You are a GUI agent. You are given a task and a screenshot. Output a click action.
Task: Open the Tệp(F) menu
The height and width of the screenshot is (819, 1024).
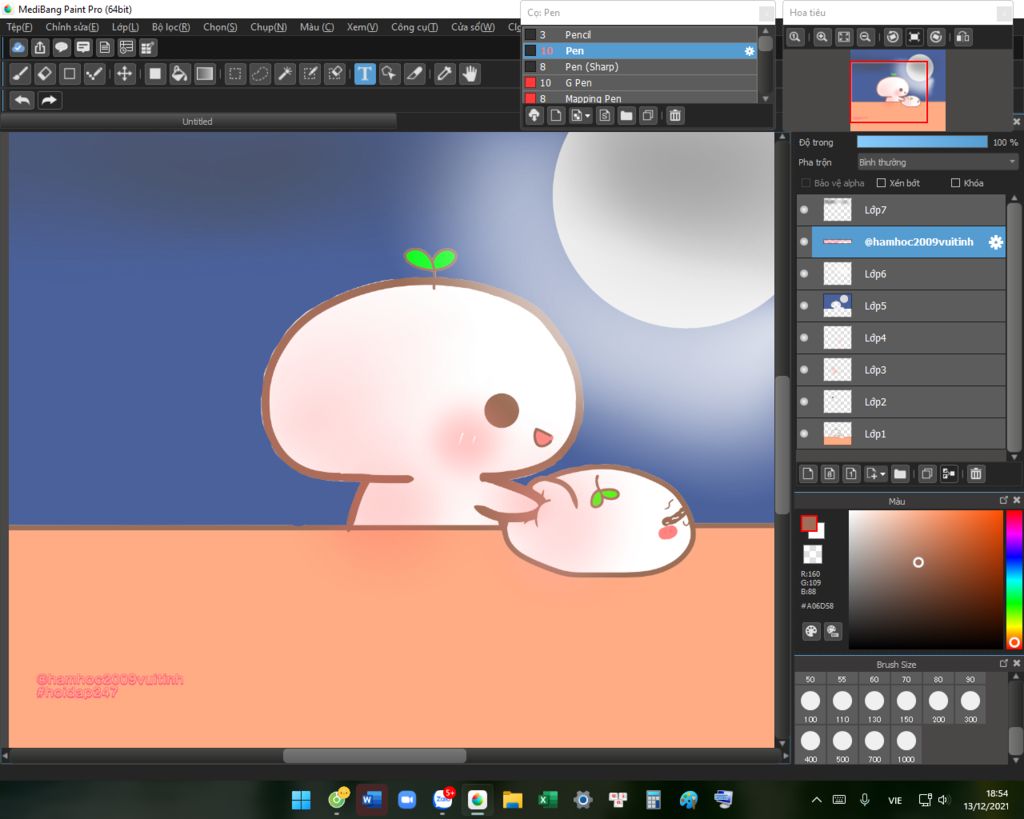(19, 27)
